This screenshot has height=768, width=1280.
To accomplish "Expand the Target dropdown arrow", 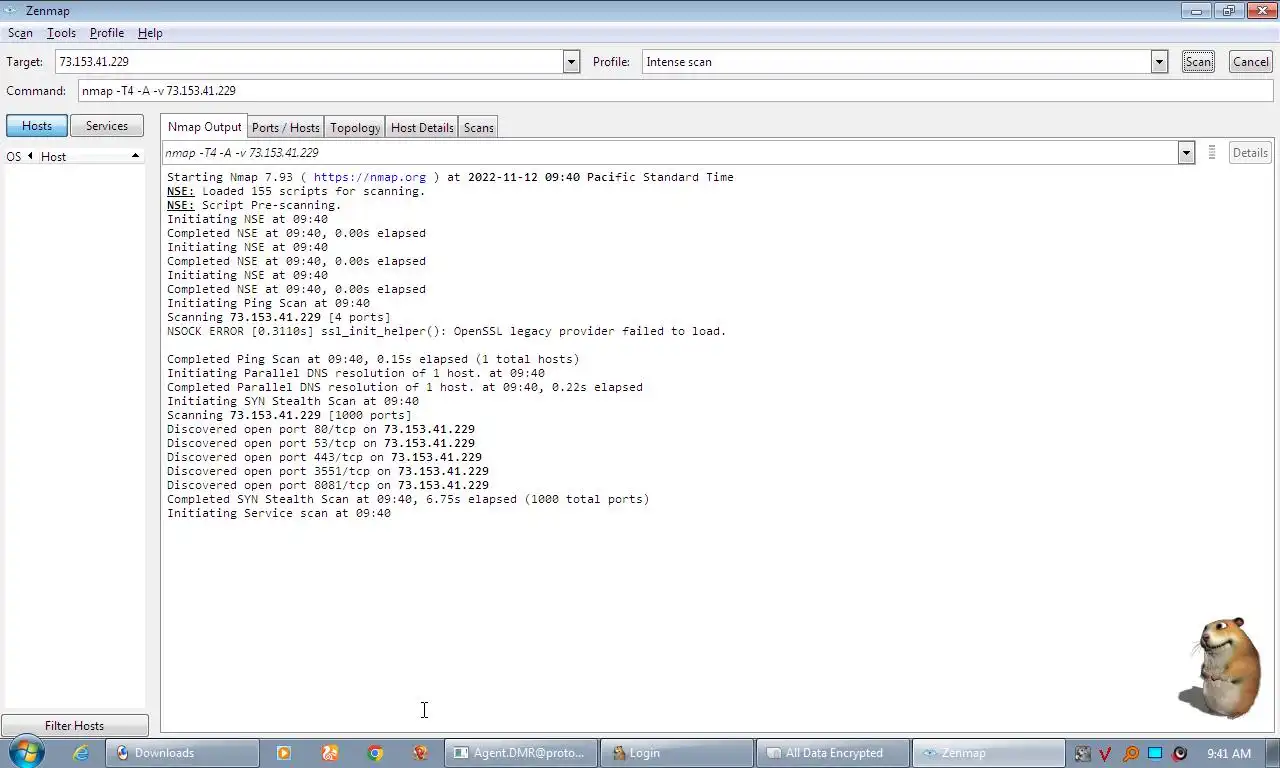I will click(x=571, y=62).
